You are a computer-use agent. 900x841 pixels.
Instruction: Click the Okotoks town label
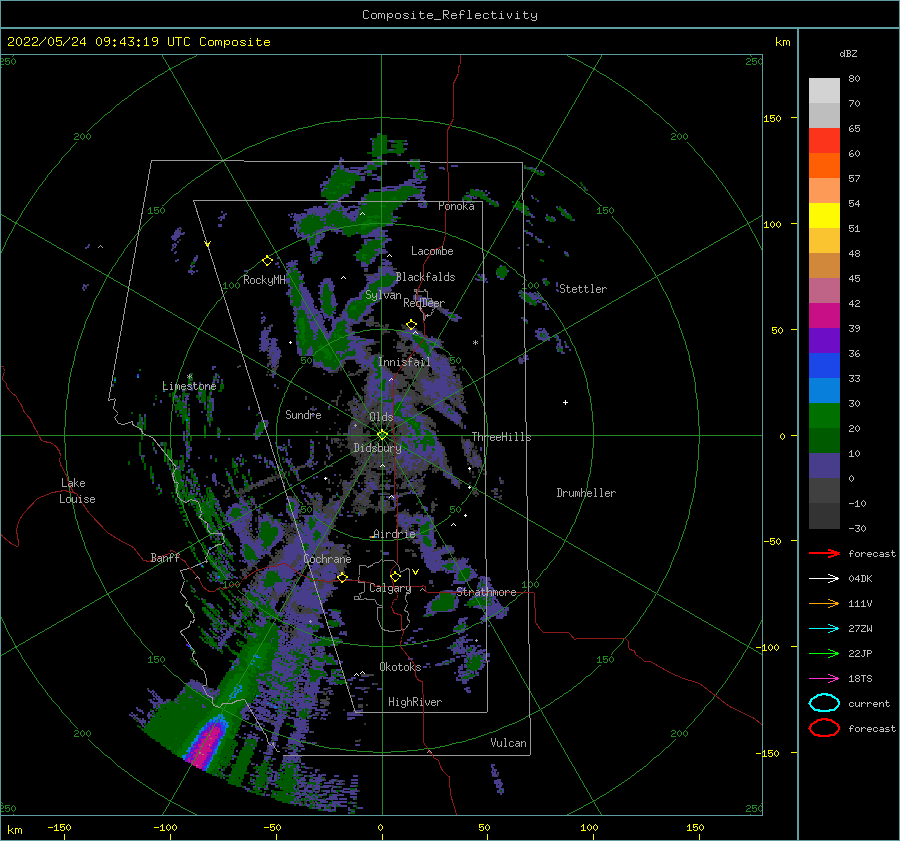(x=400, y=666)
